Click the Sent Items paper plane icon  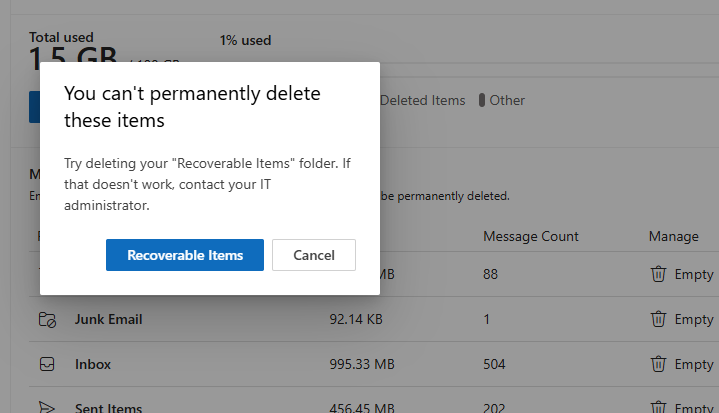[47, 408]
